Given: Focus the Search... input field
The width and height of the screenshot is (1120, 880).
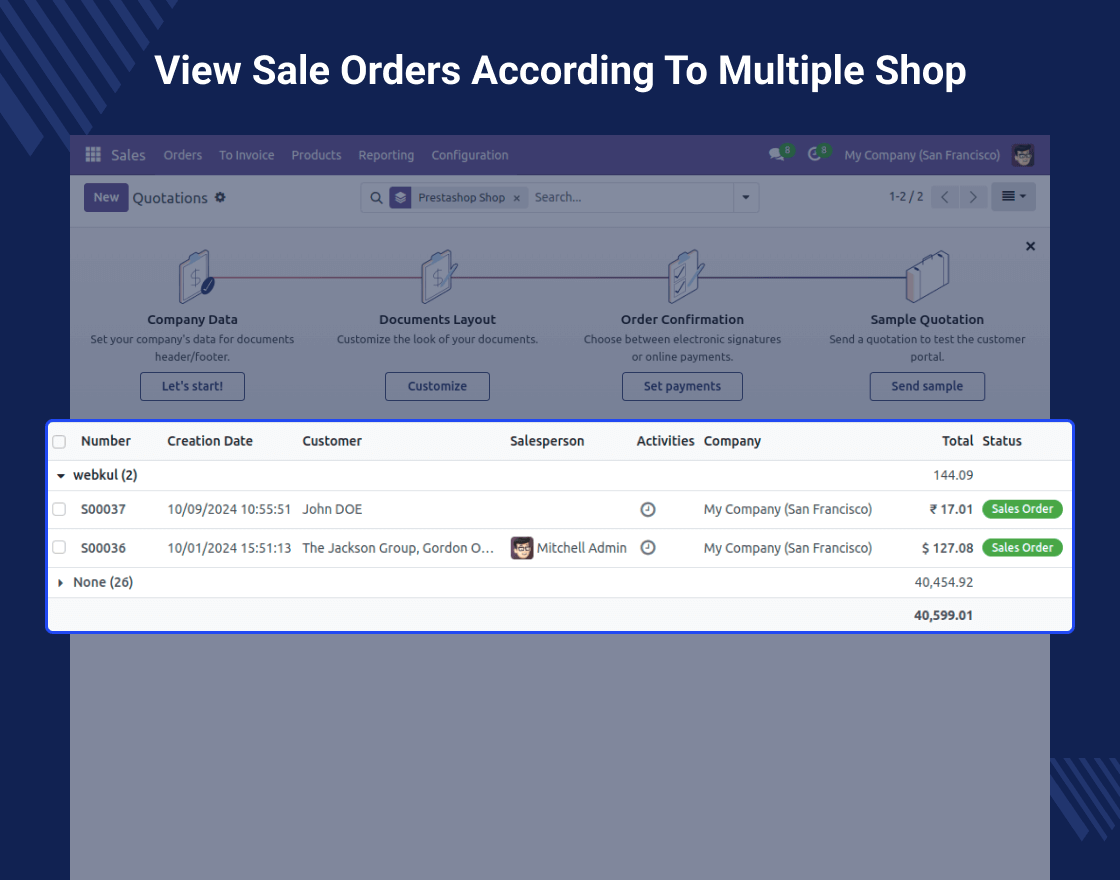Looking at the screenshot, I should pos(631,197).
